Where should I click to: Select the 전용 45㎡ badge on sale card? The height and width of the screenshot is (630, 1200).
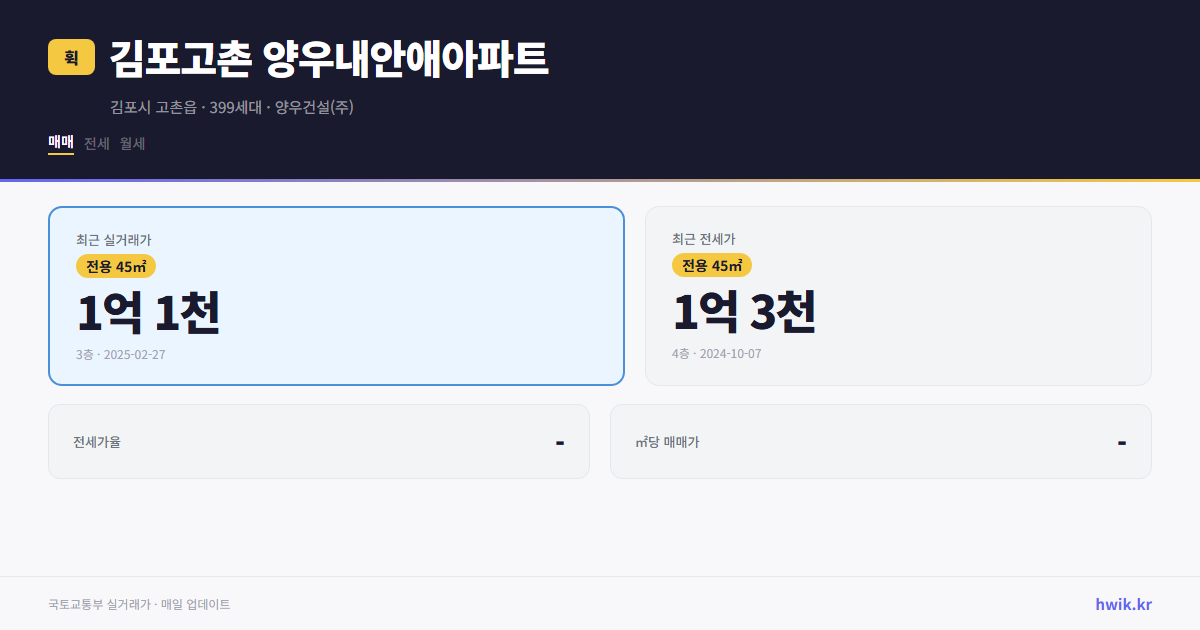(113, 266)
